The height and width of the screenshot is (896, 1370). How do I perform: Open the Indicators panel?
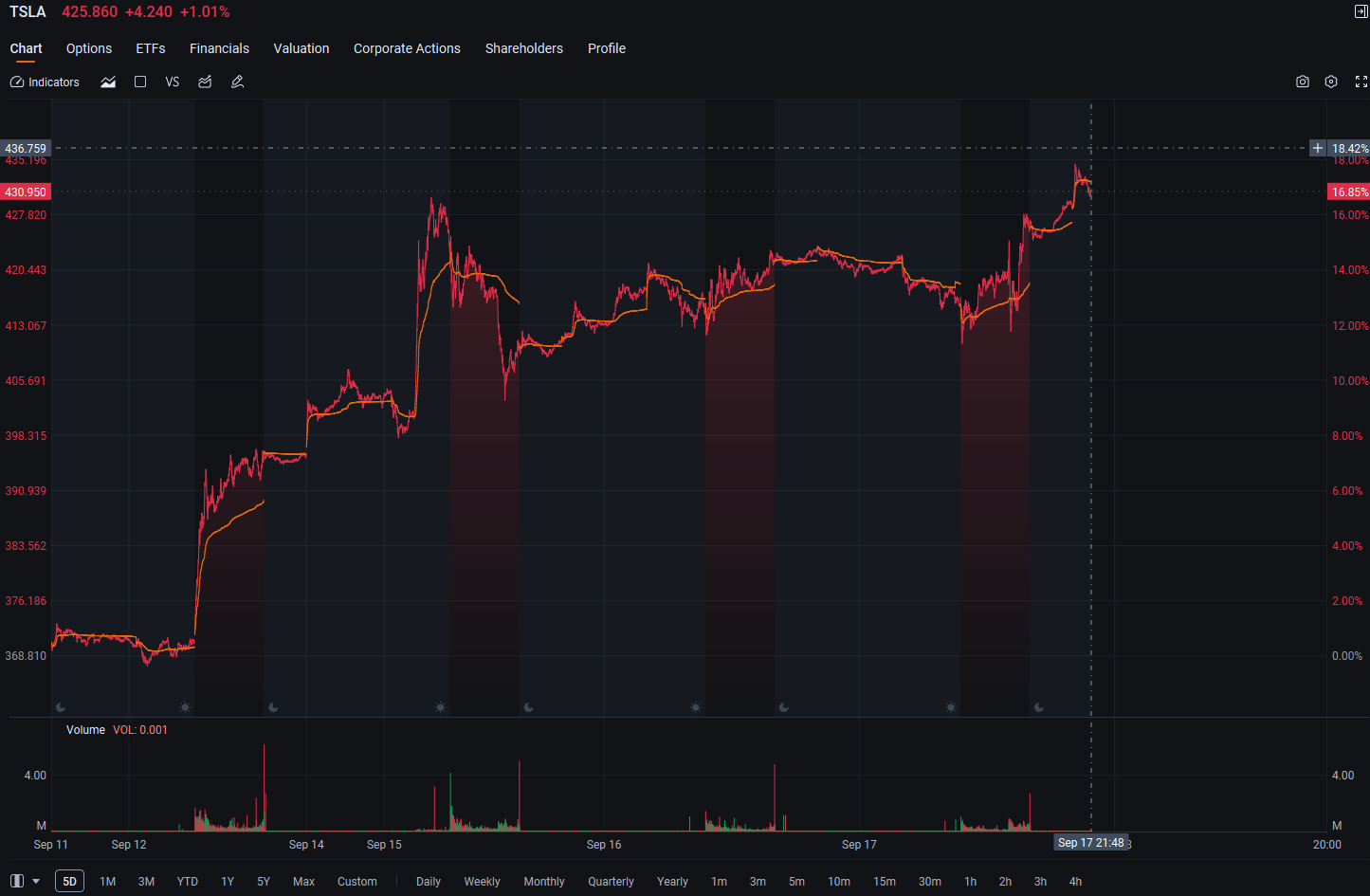coord(45,82)
